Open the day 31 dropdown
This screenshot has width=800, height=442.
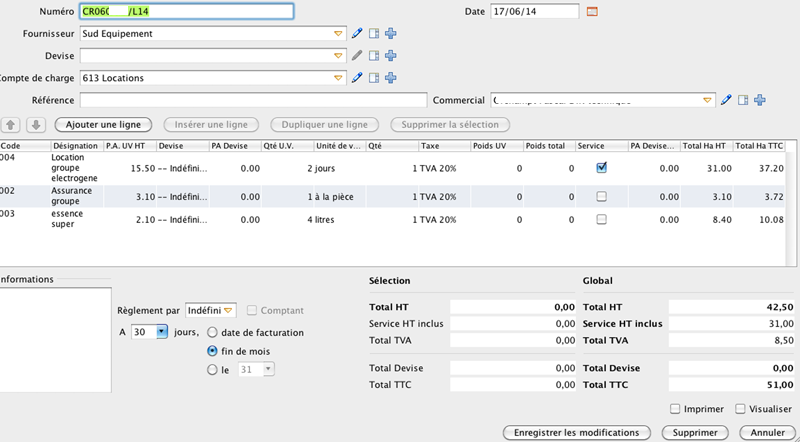(269, 370)
